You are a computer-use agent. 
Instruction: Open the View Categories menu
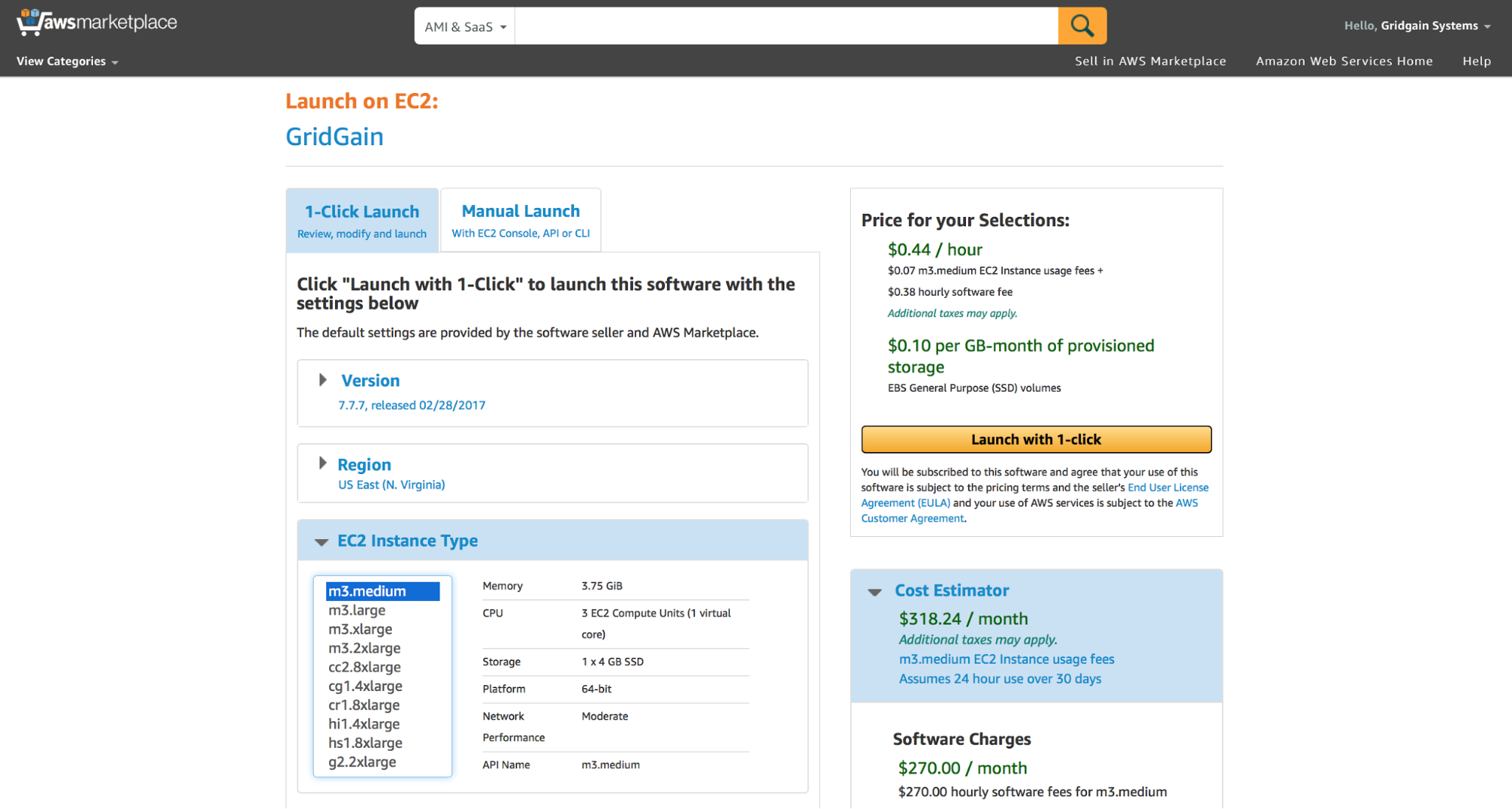tap(67, 61)
